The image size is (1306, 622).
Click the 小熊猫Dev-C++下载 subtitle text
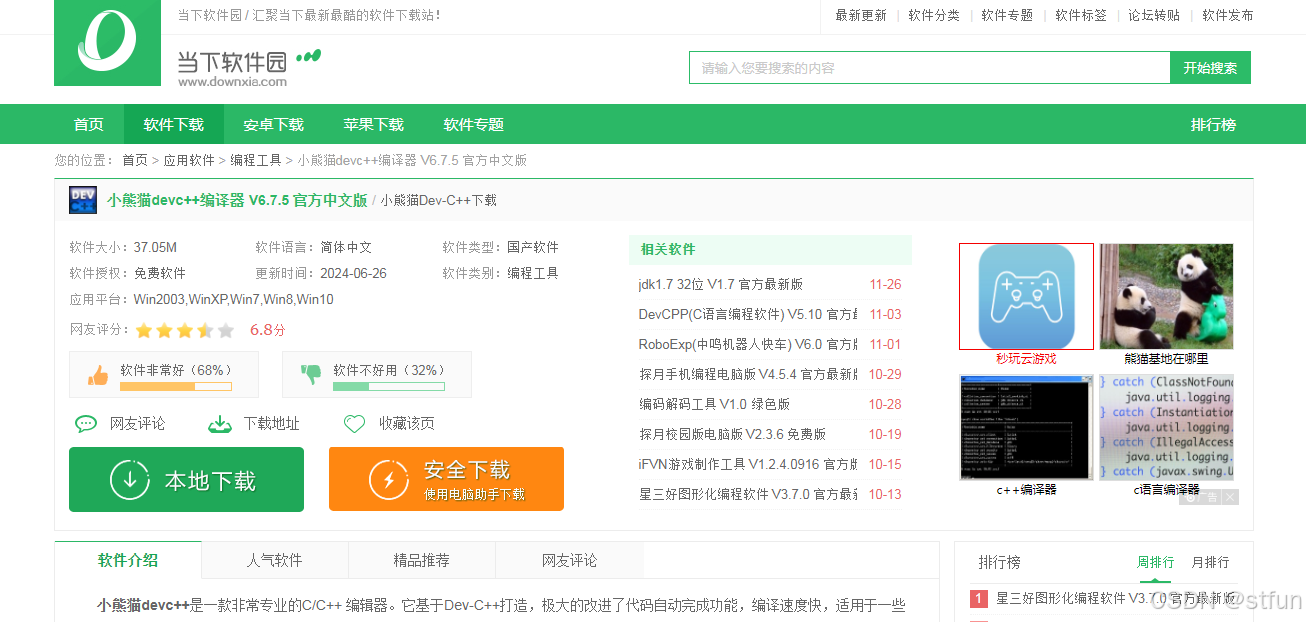point(438,200)
